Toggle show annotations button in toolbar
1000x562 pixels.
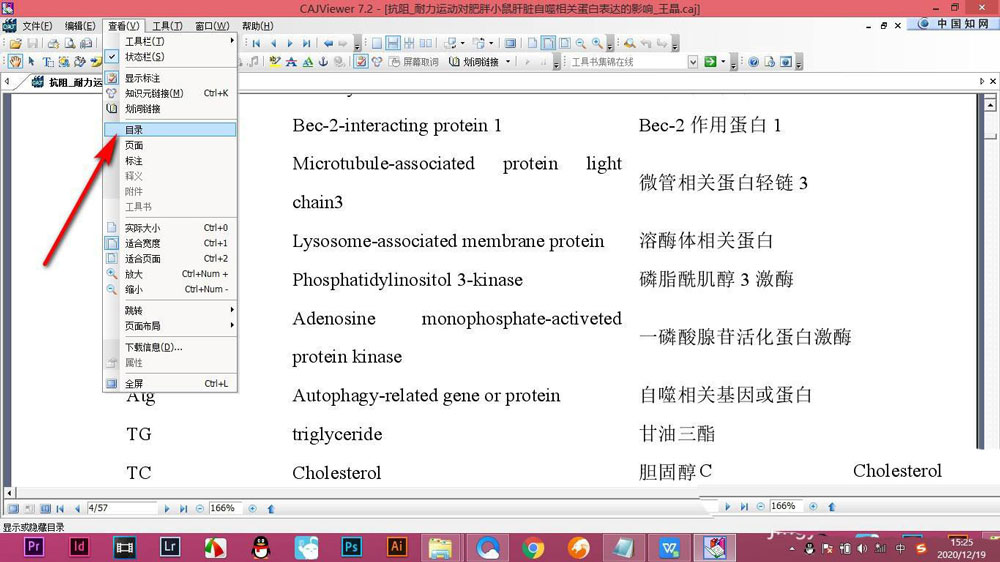click(361, 62)
